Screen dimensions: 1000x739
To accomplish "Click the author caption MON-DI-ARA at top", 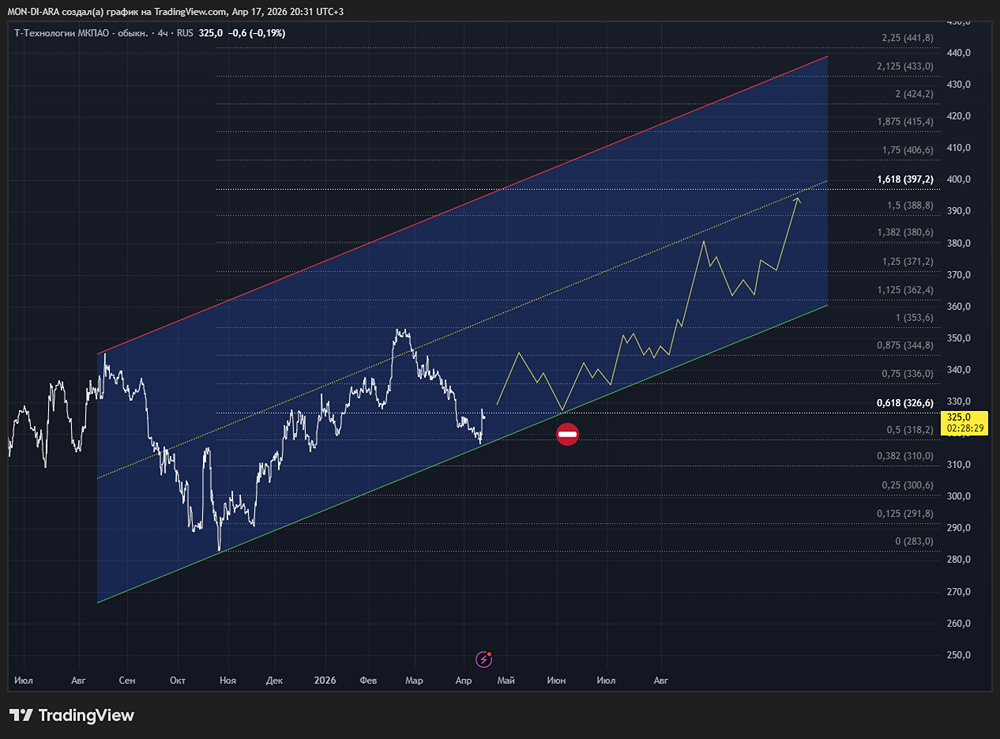I will 33,11.
